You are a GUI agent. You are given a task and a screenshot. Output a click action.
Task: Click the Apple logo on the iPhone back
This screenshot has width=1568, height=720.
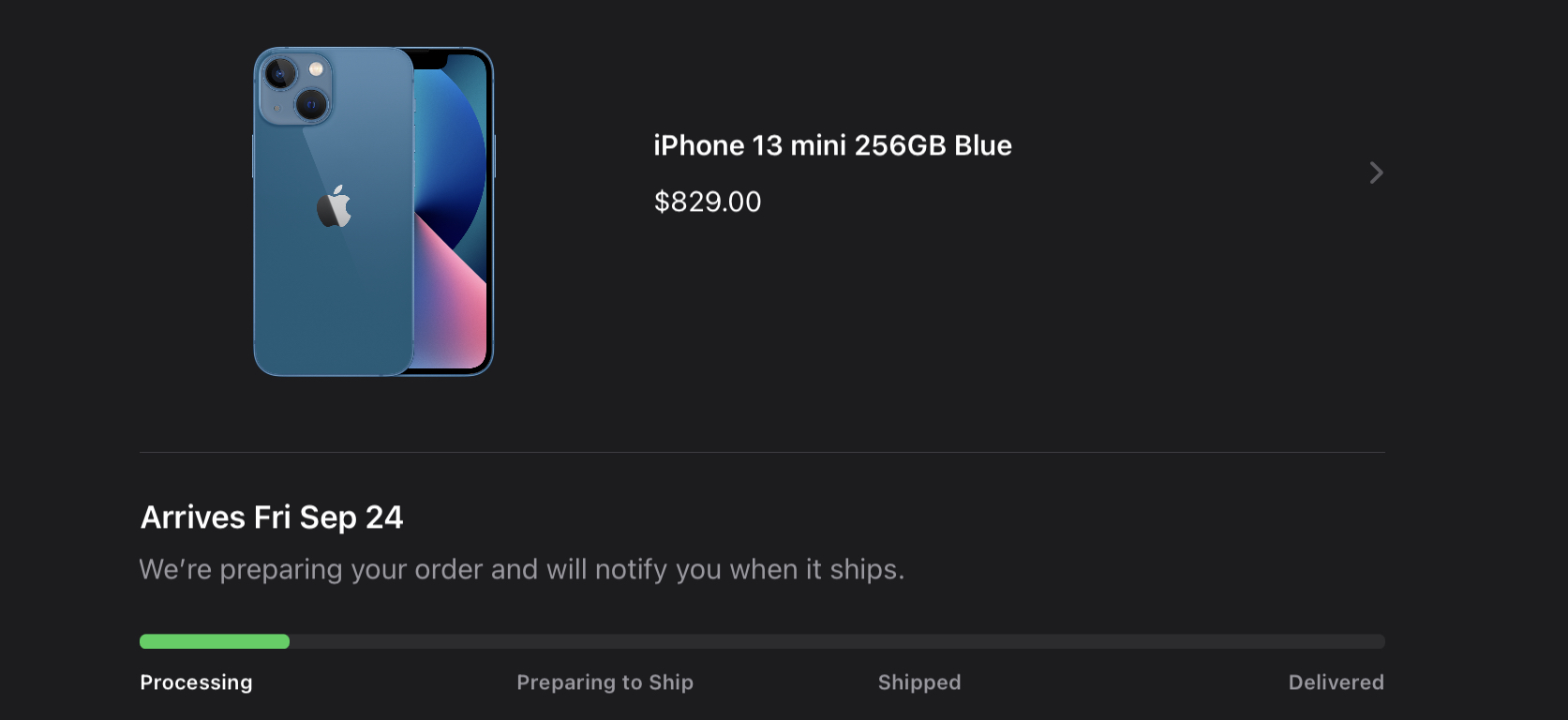coord(334,206)
